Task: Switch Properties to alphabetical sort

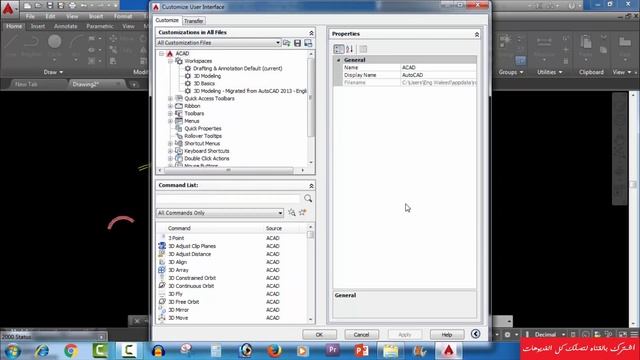Action: point(350,49)
